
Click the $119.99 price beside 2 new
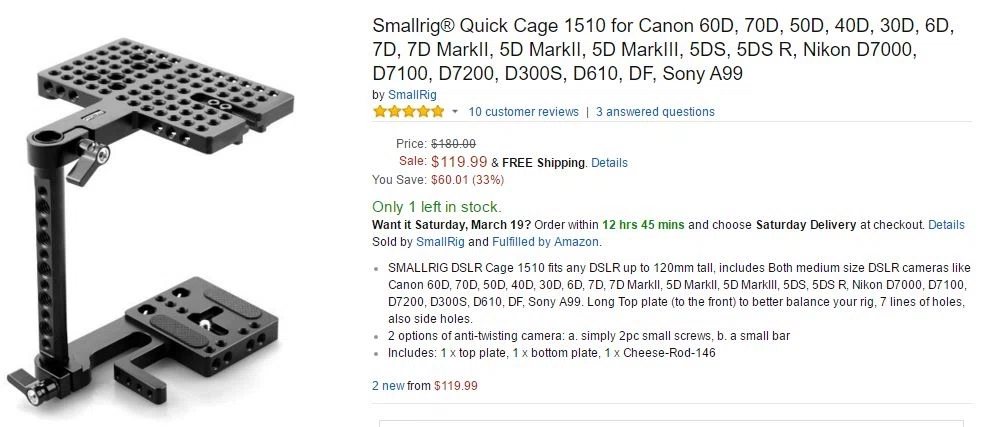pyautogui.click(x=456, y=386)
